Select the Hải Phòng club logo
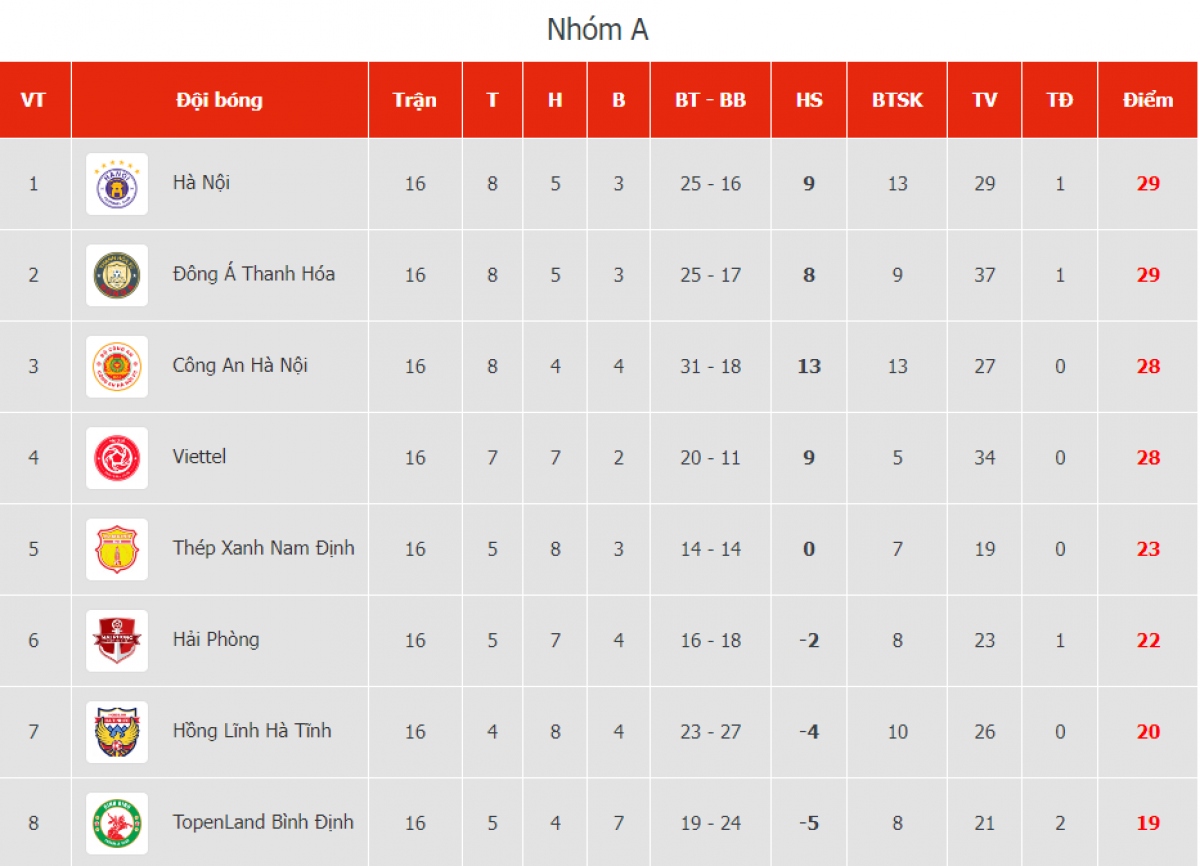 pyautogui.click(x=117, y=640)
